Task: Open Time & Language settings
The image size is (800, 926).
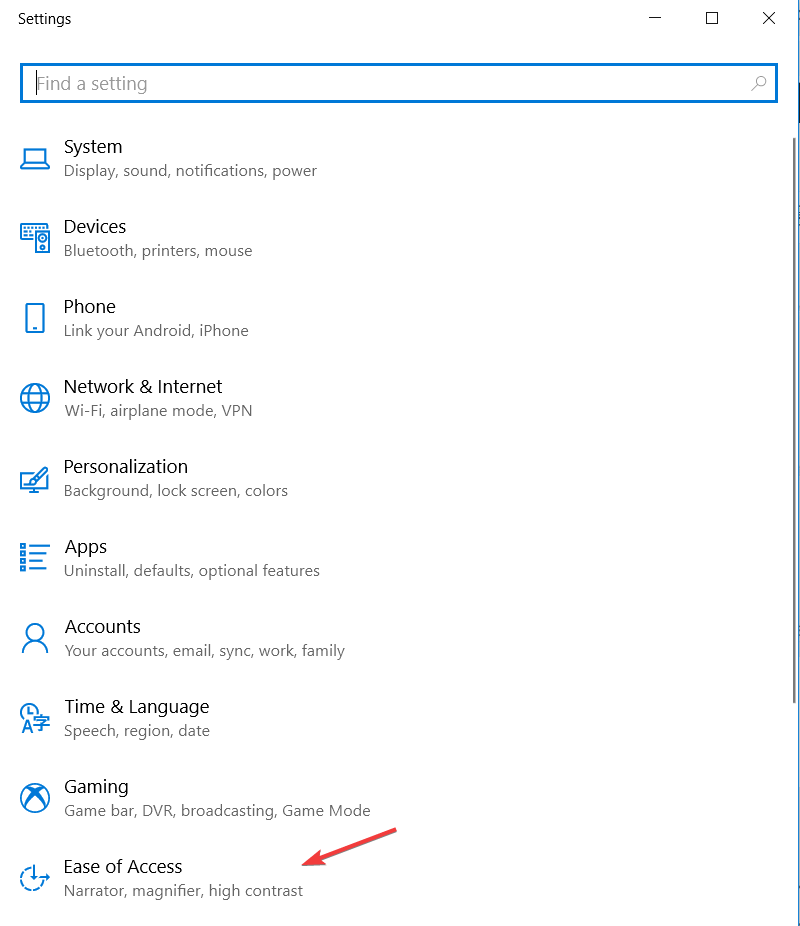Action: 136,707
